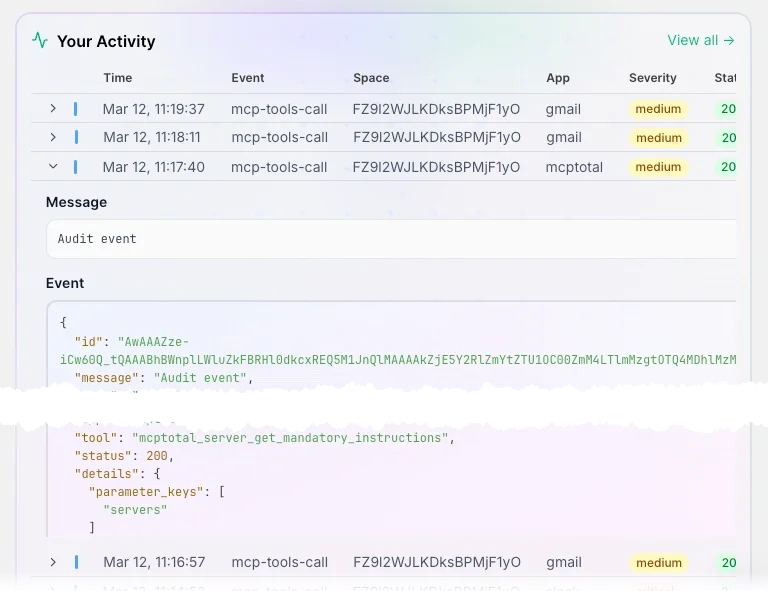The image size is (768, 591).
Task: Expand the Mar 12, 11:19:37 activity row
Action: pyautogui.click(x=53, y=109)
